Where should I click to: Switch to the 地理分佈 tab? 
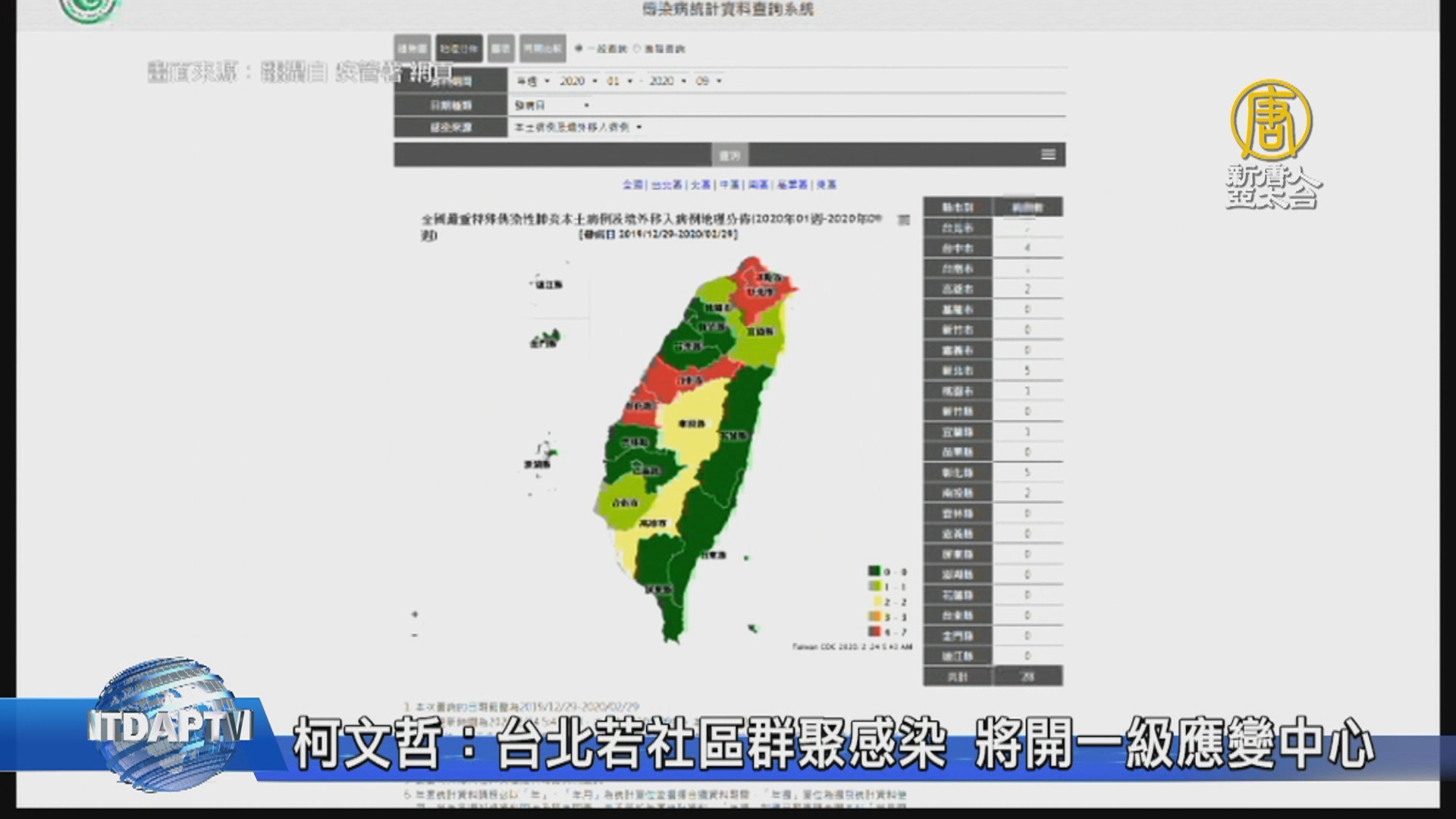459,49
